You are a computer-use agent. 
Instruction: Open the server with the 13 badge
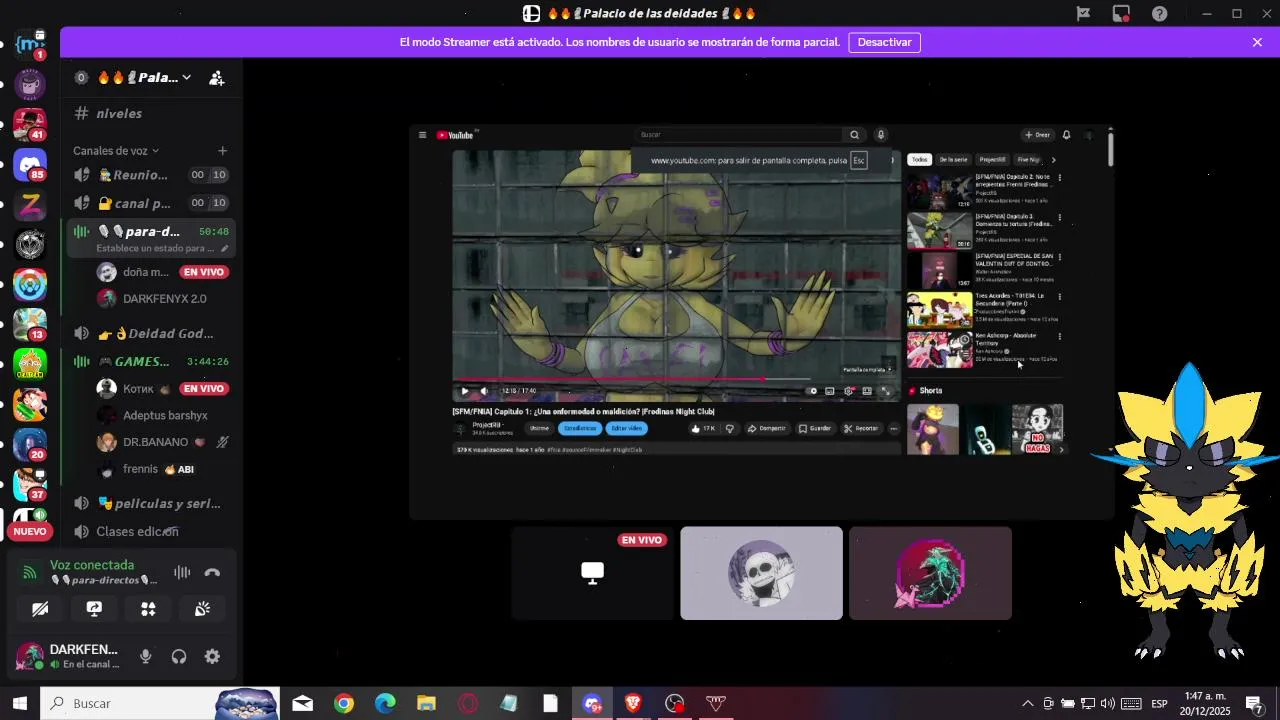coord(30,325)
